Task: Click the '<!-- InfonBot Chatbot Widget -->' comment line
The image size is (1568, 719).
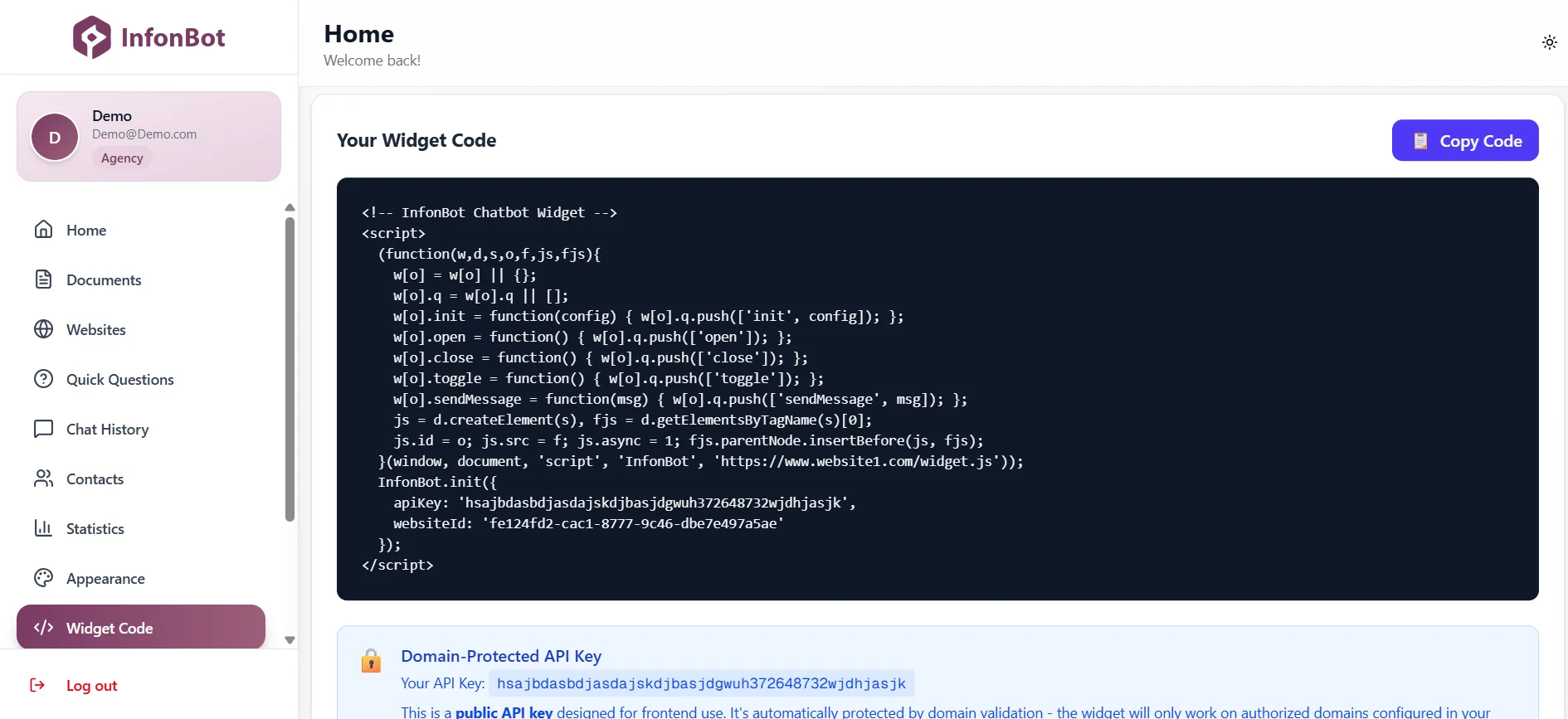Action: pyautogui.click(x=489, y=212)
